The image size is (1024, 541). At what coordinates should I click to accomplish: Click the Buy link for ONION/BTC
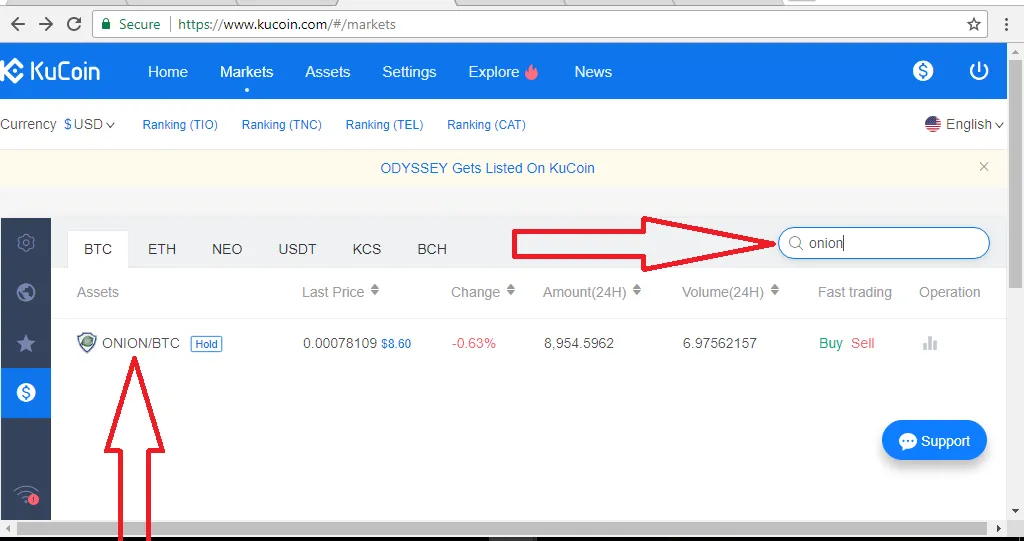(x=831, y=344)
